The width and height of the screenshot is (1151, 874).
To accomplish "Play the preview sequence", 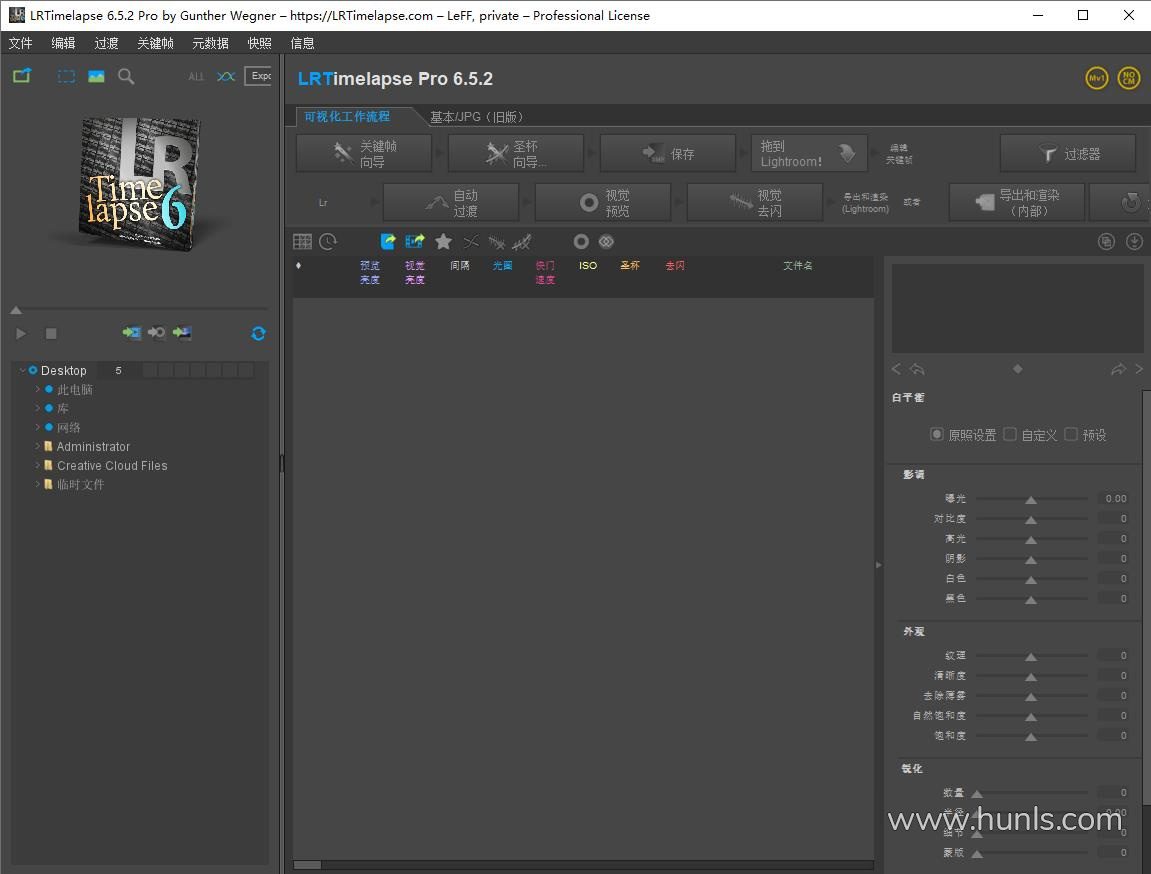I will point(21,334).
